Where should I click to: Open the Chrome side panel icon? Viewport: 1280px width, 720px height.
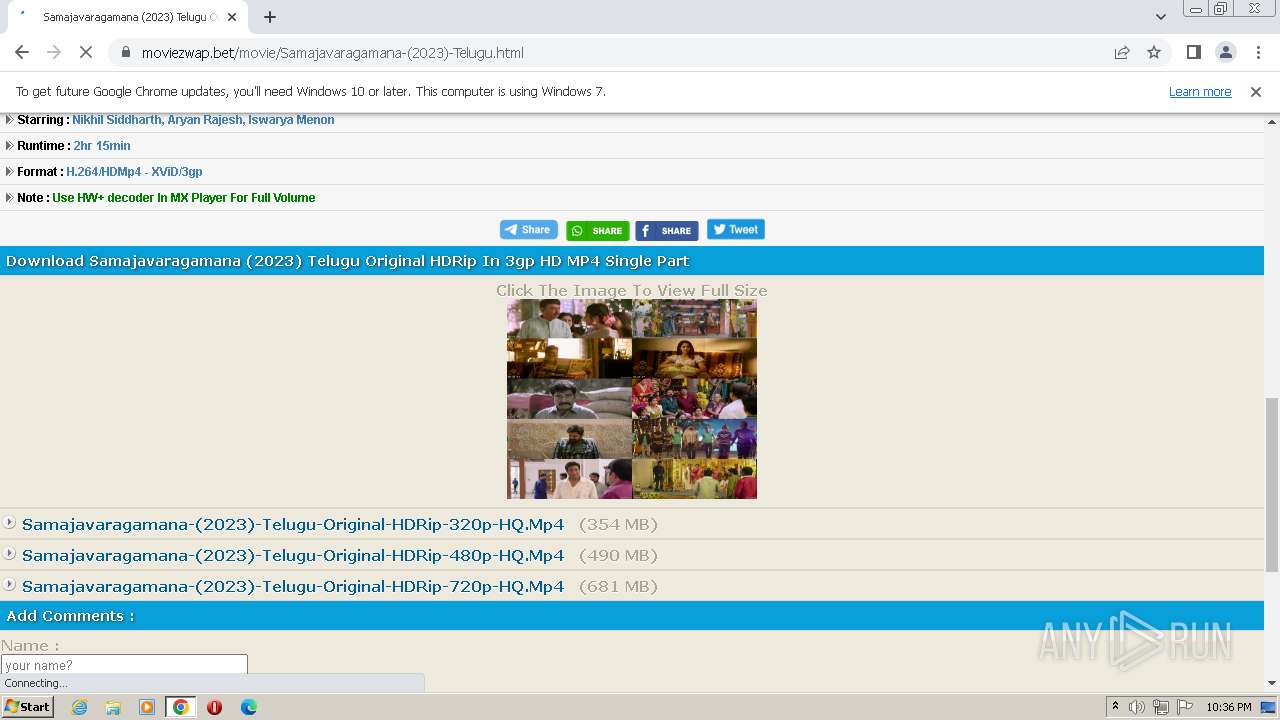pos(1193,52)
